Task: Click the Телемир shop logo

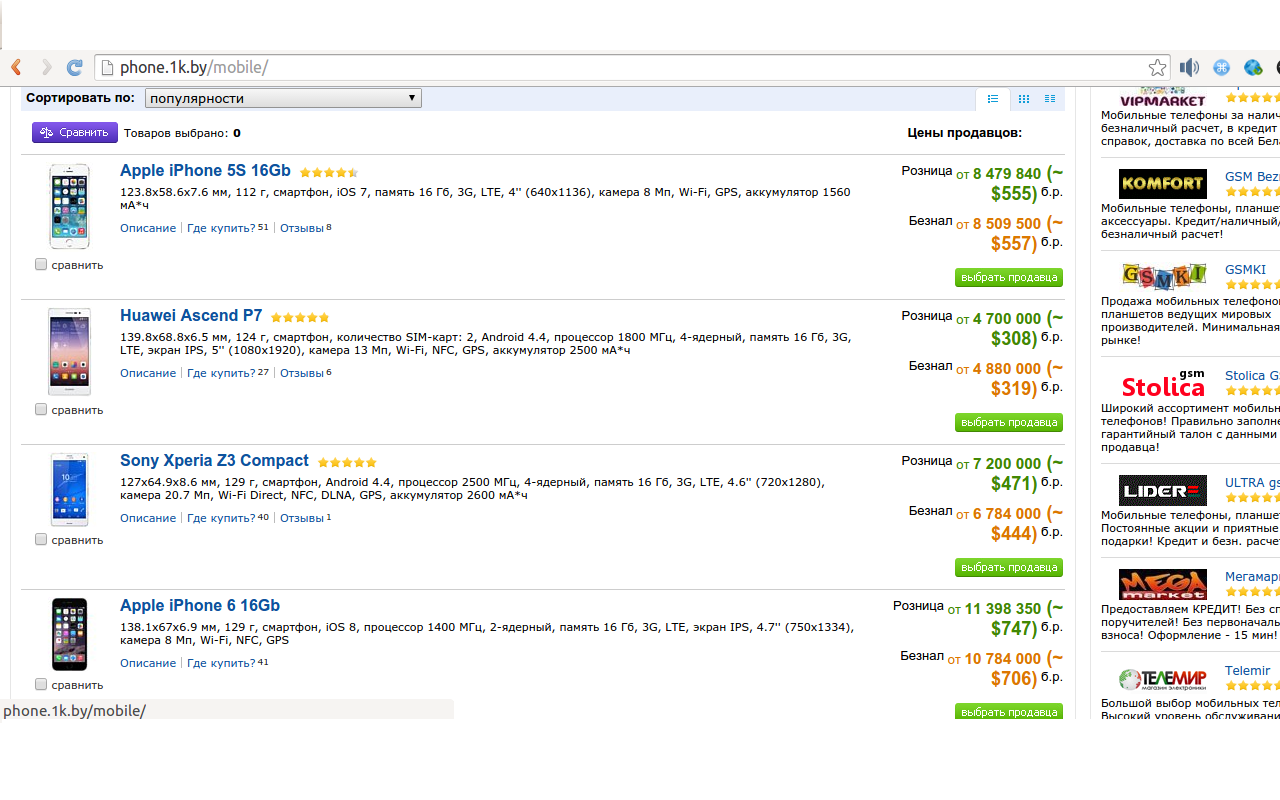Action: pyautogui.click(x=1162, y=679)
